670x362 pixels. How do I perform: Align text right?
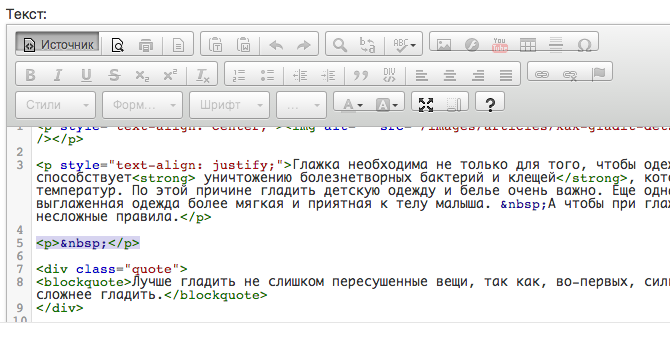coord(478,75)
